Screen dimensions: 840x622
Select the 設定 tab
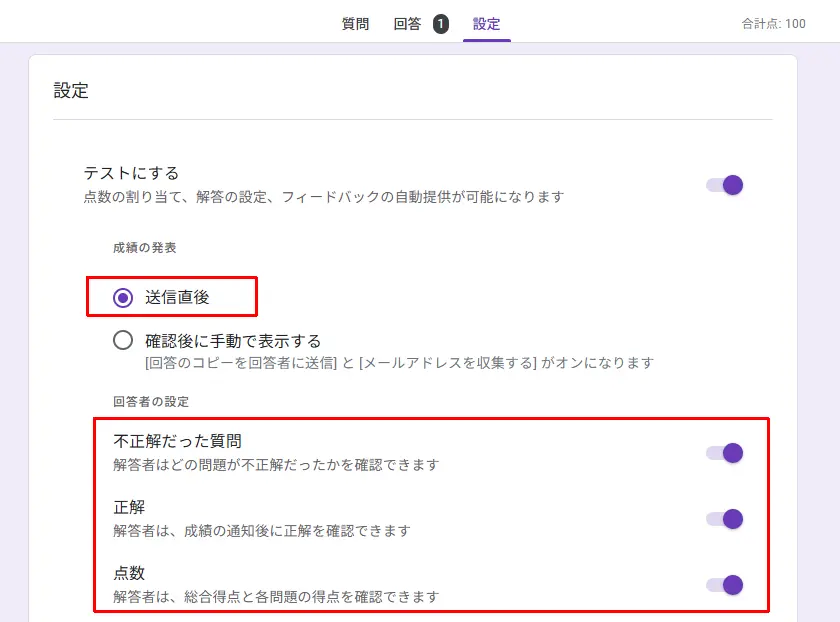point(486,24)
